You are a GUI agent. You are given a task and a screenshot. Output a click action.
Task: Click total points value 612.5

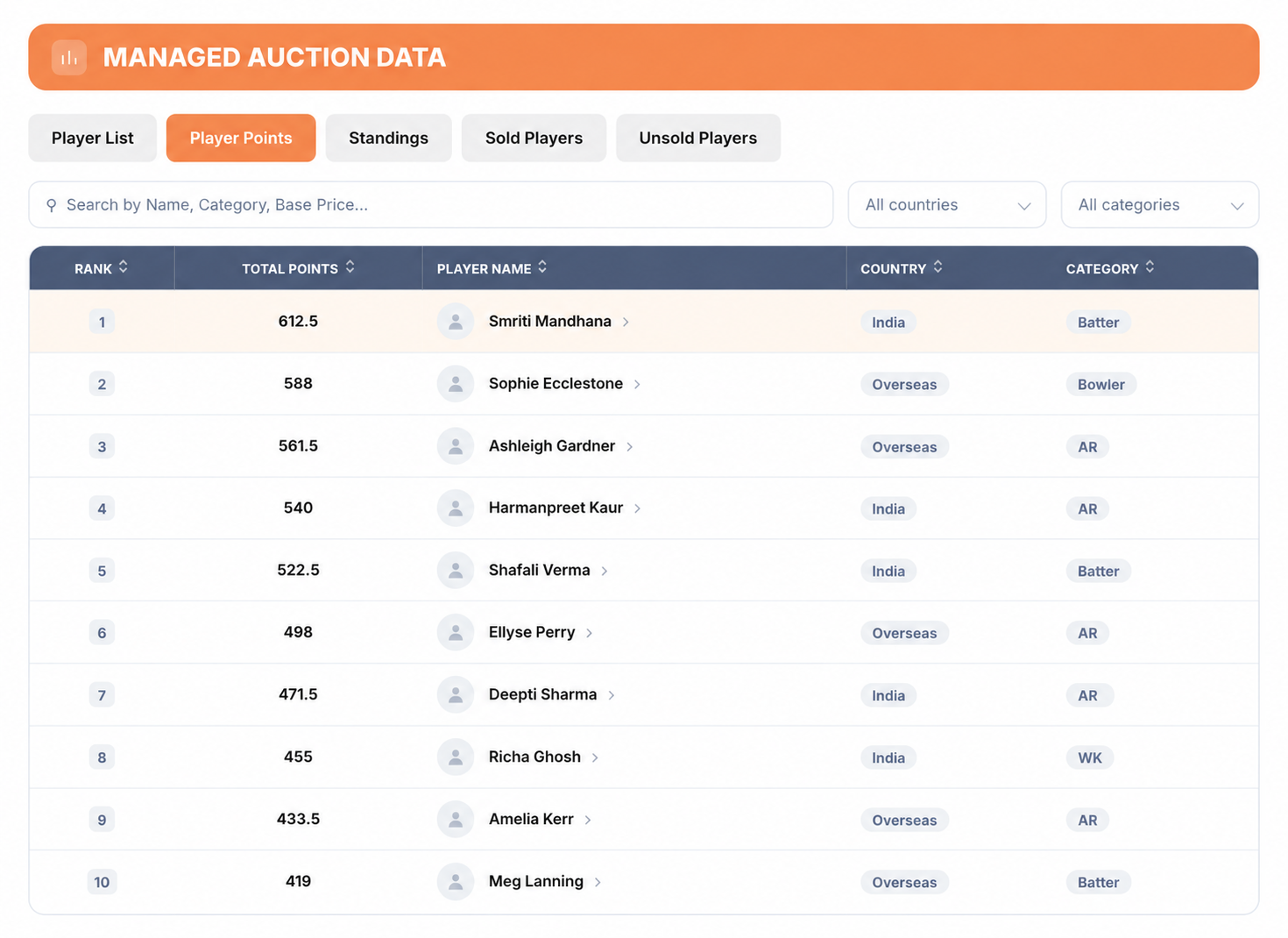pos(298,322)
